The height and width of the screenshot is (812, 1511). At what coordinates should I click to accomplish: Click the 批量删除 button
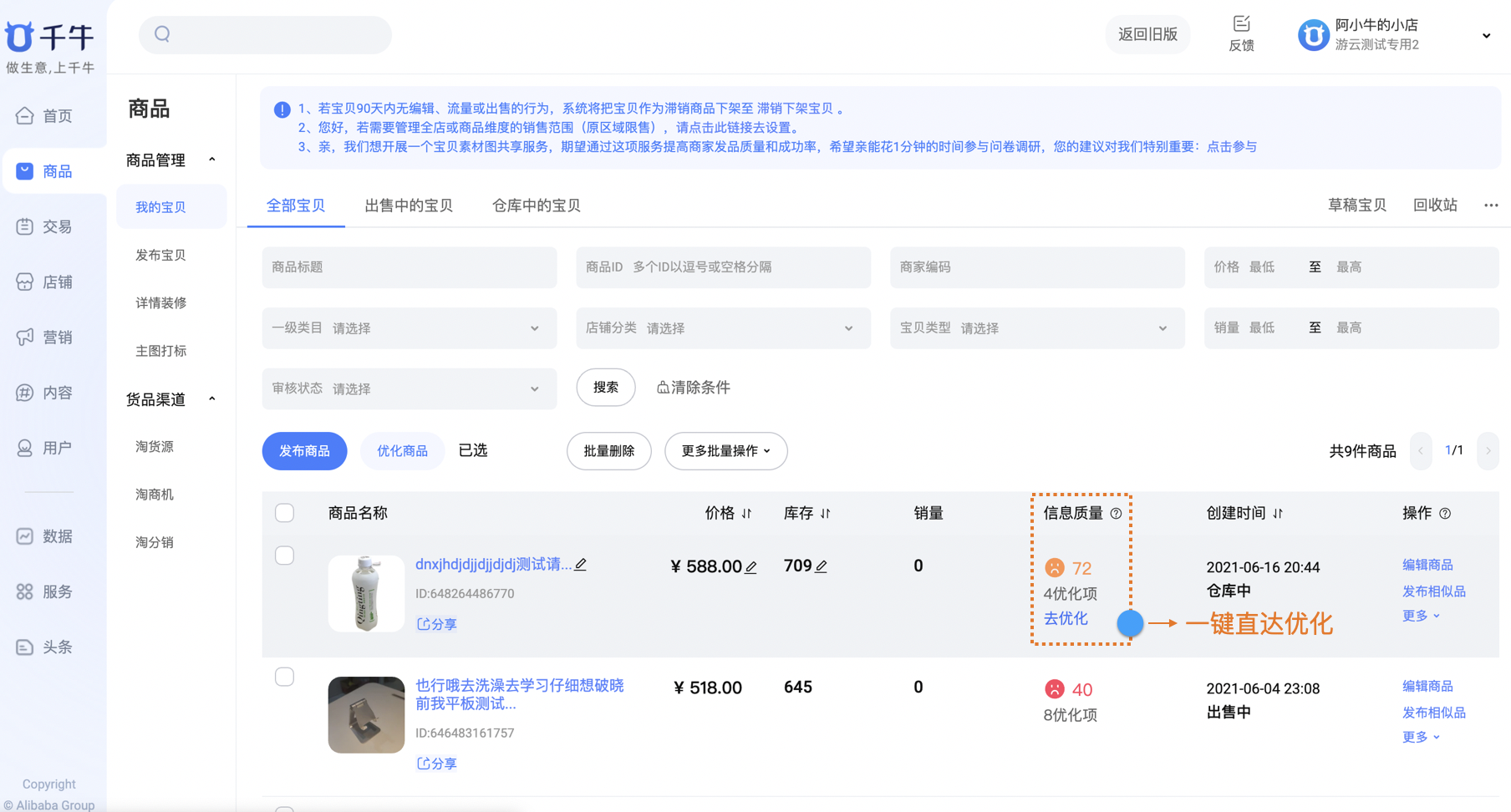coord(608,451)
